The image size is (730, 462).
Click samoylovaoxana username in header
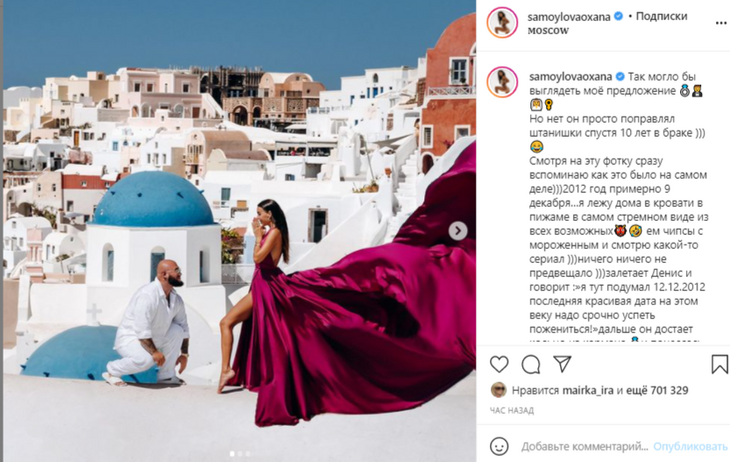568,17
